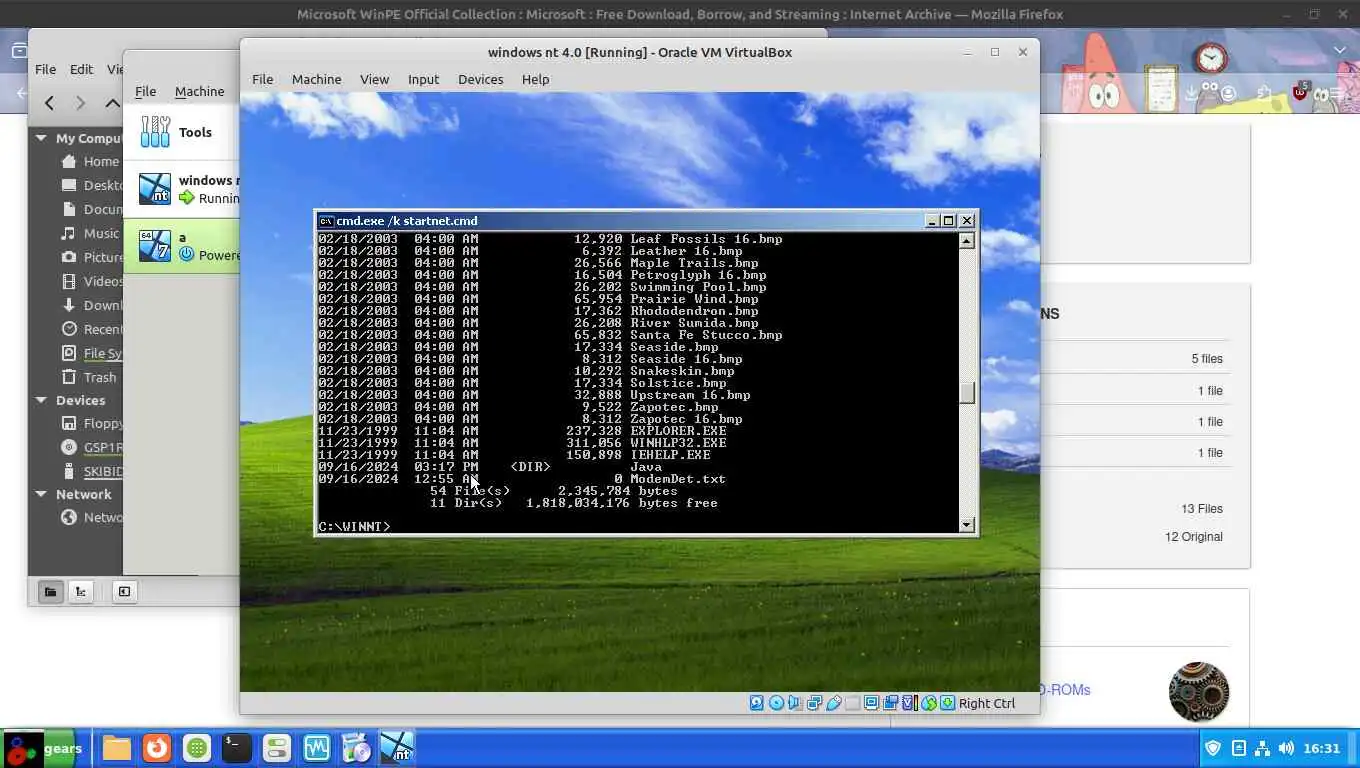Click hard disk activity indicator in VM status bar
The width and height of the screenshot is (1360, 768).
tap(757, 703)
